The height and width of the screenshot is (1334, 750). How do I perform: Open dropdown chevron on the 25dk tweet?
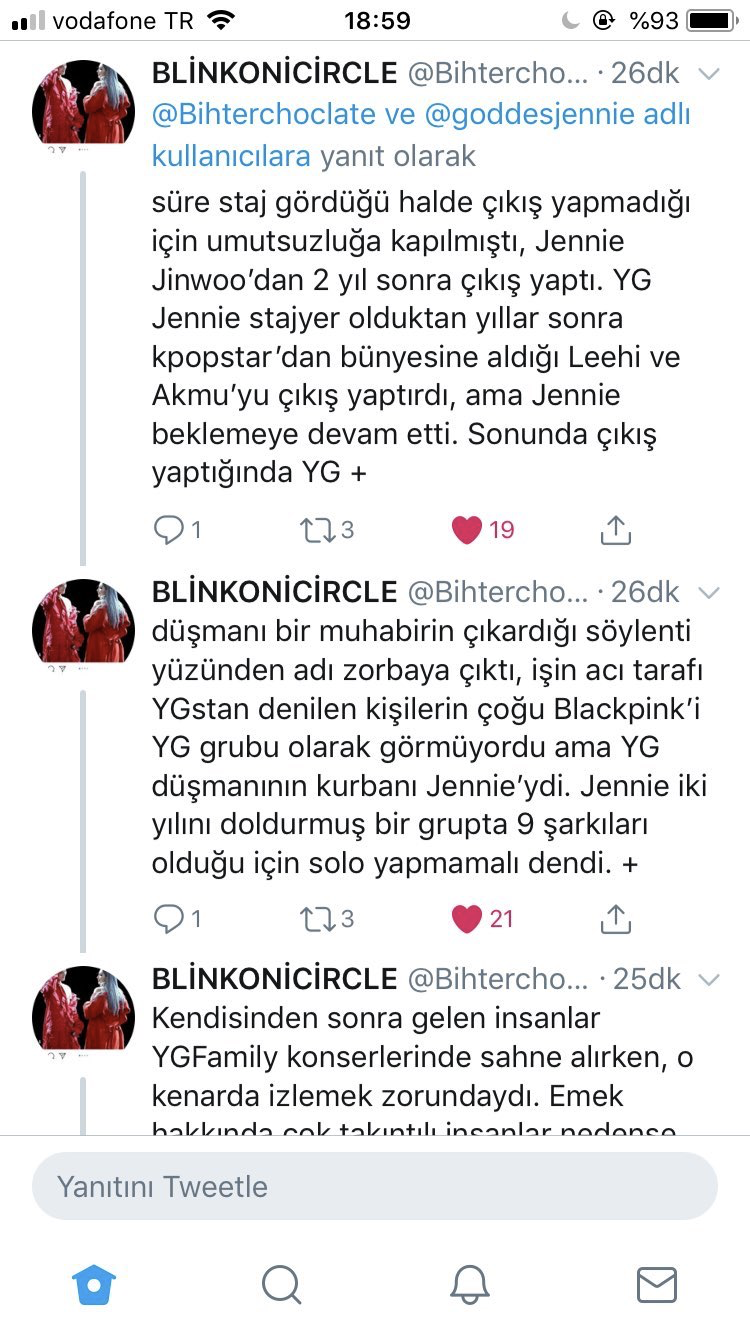coord(708,978)
